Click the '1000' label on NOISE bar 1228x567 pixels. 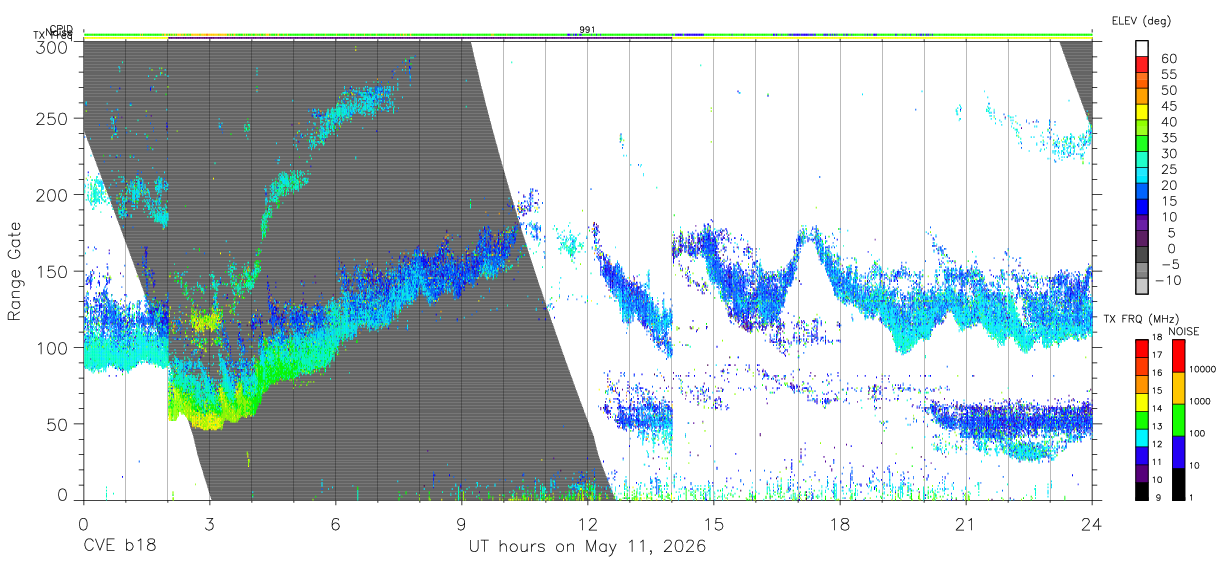click(1198, 403)
